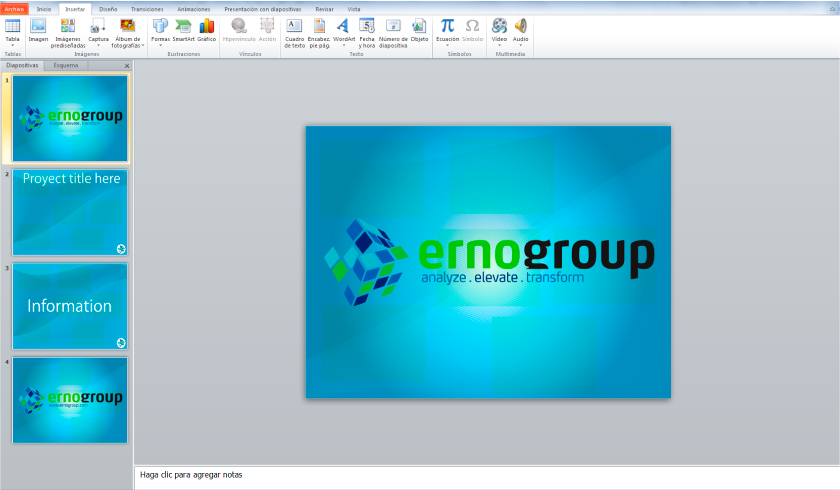Viewport: 840px width, 490px height.
Task: Switch to the Inicio tab
Action: coord(44,9)
